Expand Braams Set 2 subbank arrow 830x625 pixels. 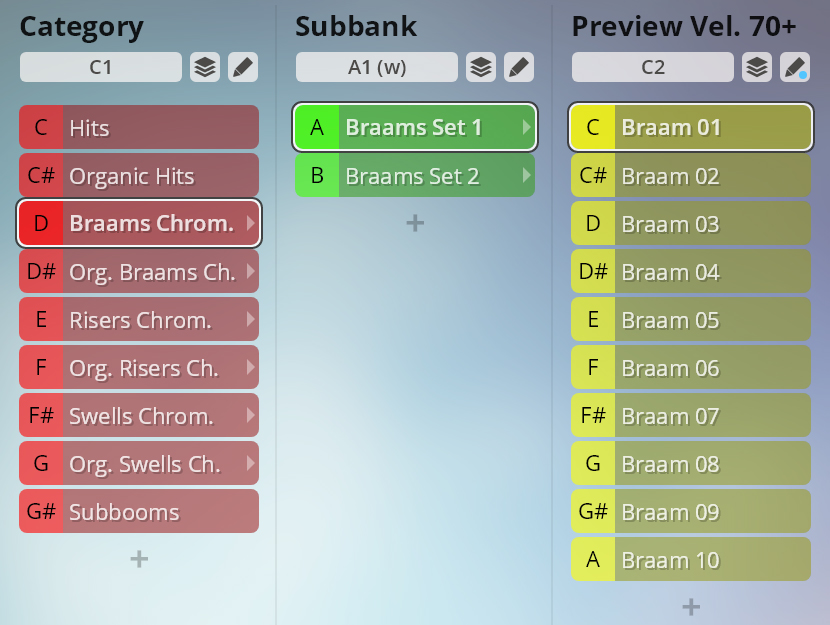(x=526, y=176)
